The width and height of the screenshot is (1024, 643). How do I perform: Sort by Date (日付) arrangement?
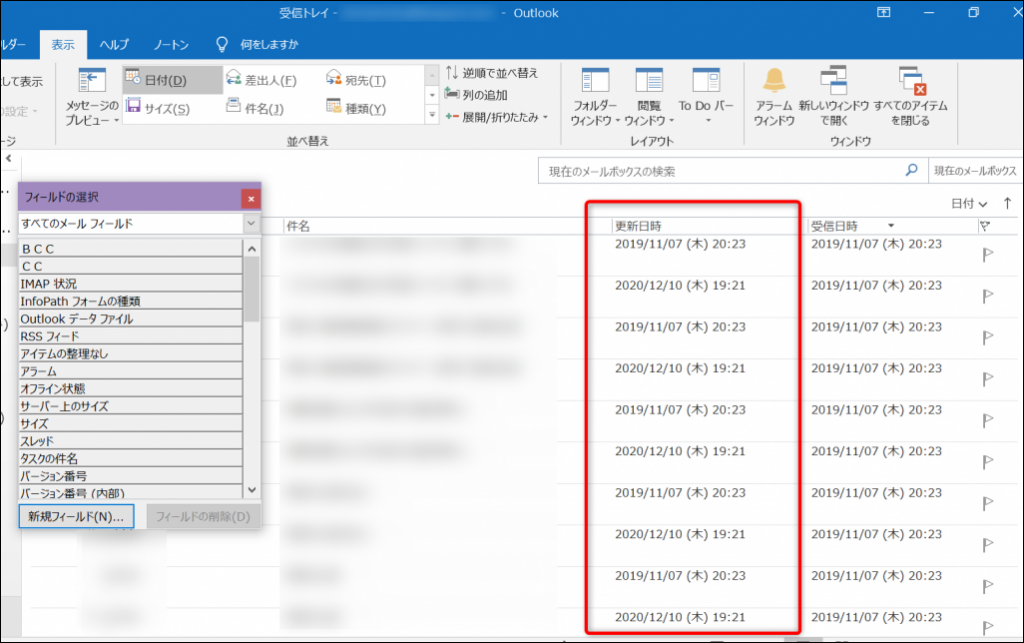pos(172,80)
